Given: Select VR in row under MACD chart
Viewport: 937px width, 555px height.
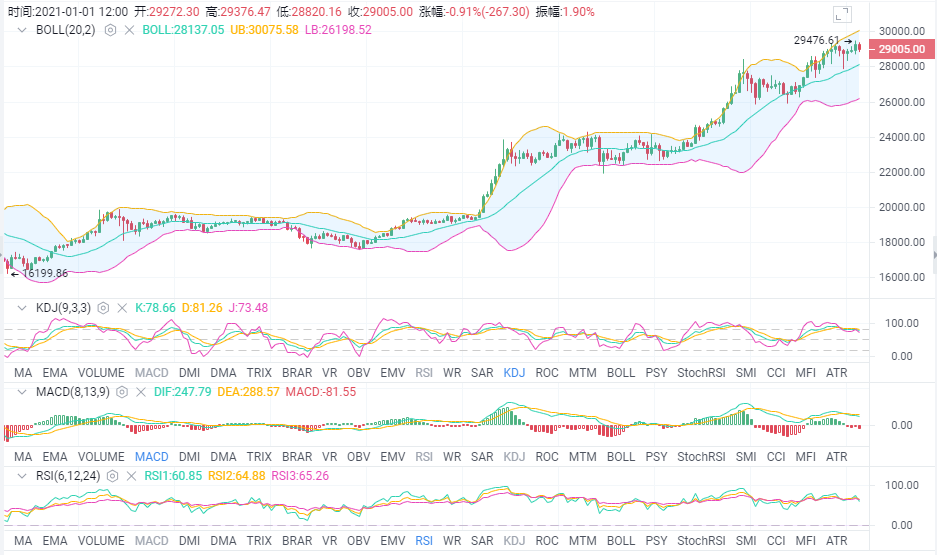Looking at the screenshot, I should click(330, 457).
